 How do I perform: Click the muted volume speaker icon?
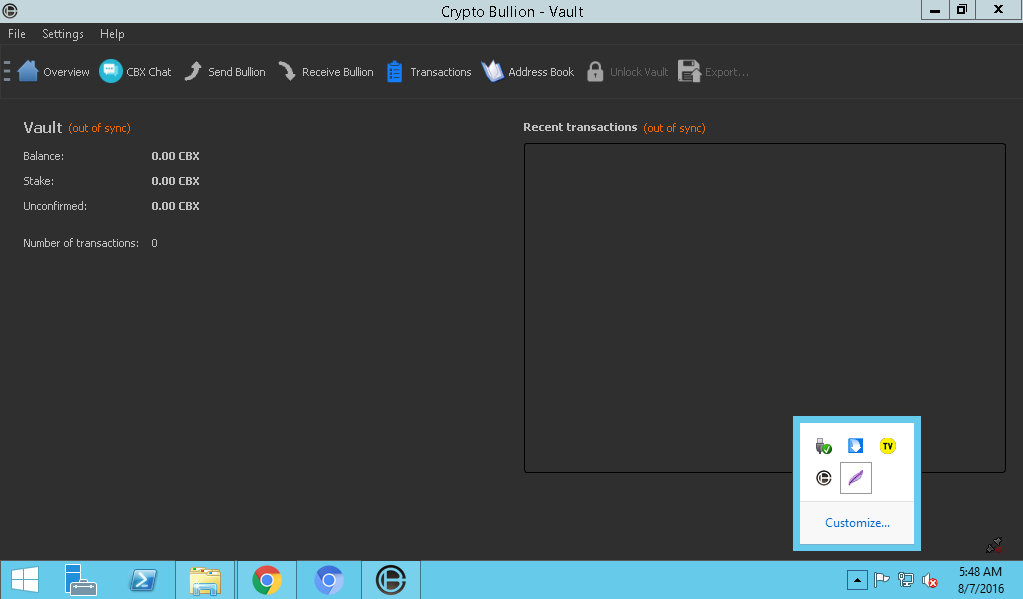click(930, 579)
